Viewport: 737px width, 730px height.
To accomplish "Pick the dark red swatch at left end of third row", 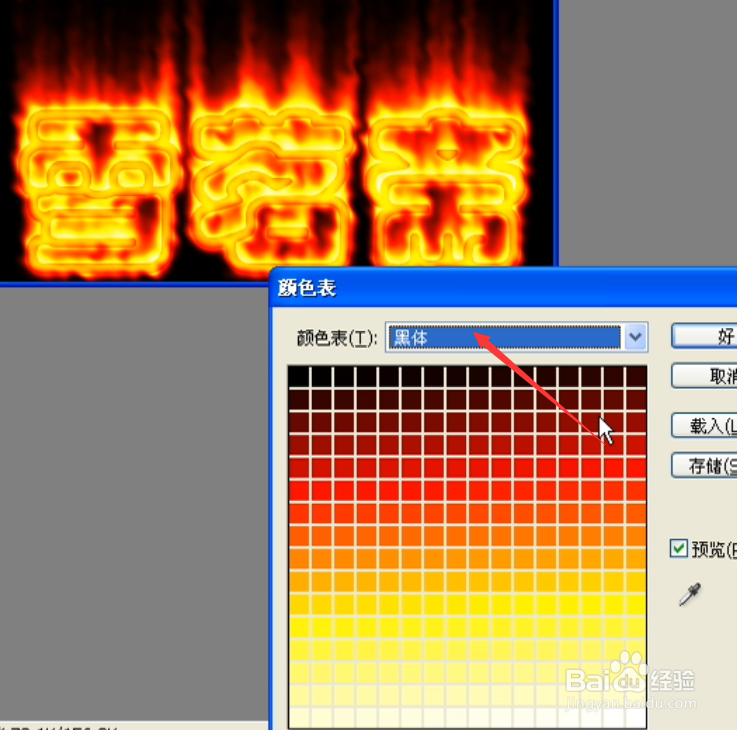I will tap(298, 422).
